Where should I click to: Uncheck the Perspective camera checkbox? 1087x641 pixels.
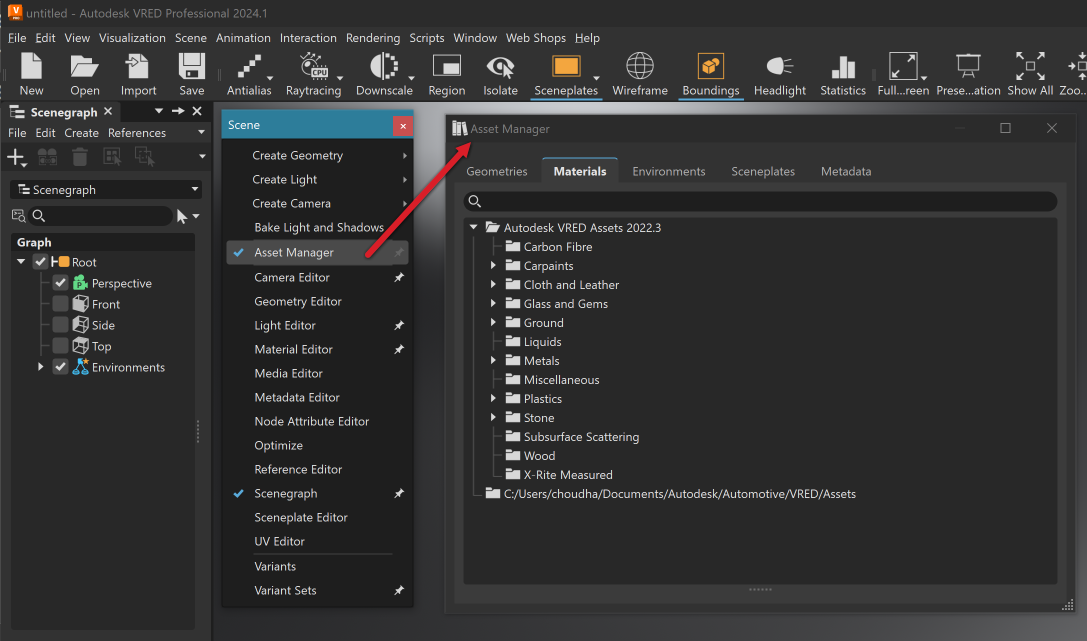pyautogui.click(x=60, y=283)
